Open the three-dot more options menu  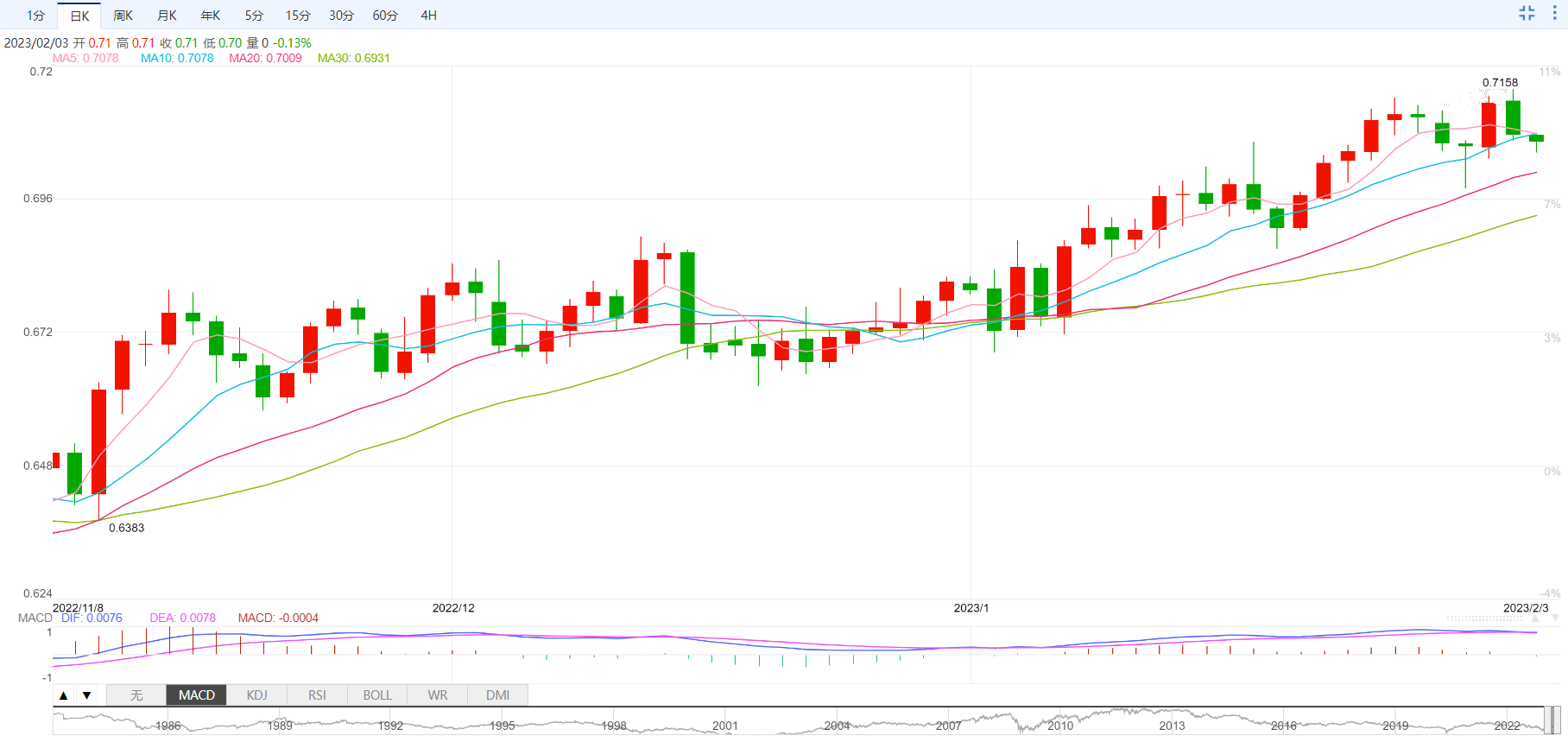(x=1554, y=13)
